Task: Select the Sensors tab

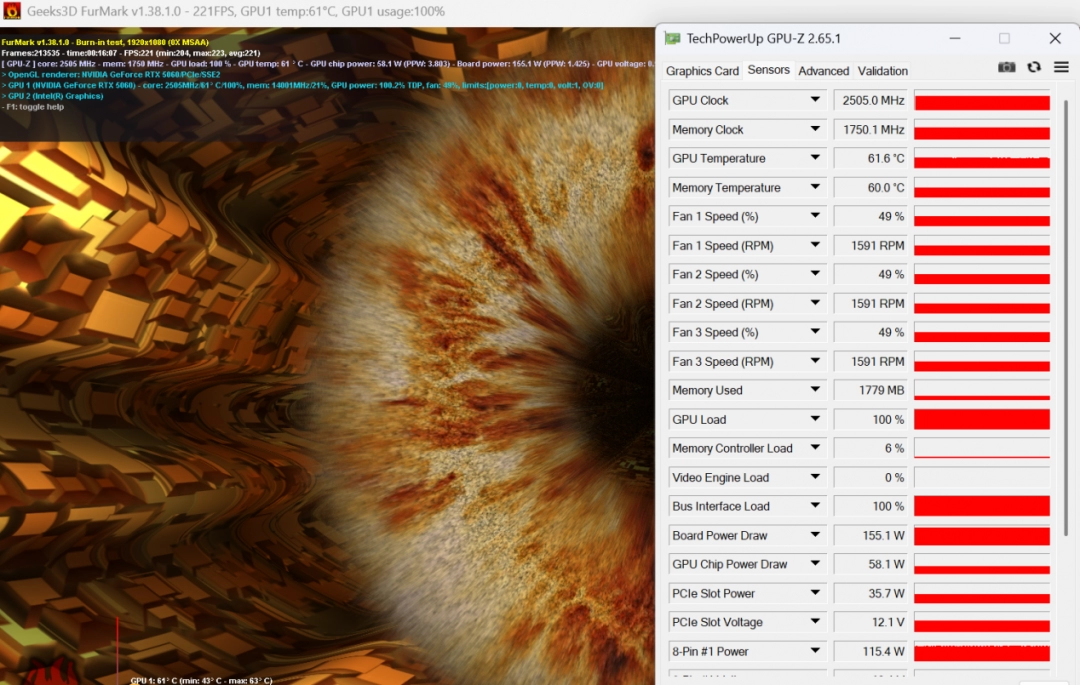Action: click(768, 70)
